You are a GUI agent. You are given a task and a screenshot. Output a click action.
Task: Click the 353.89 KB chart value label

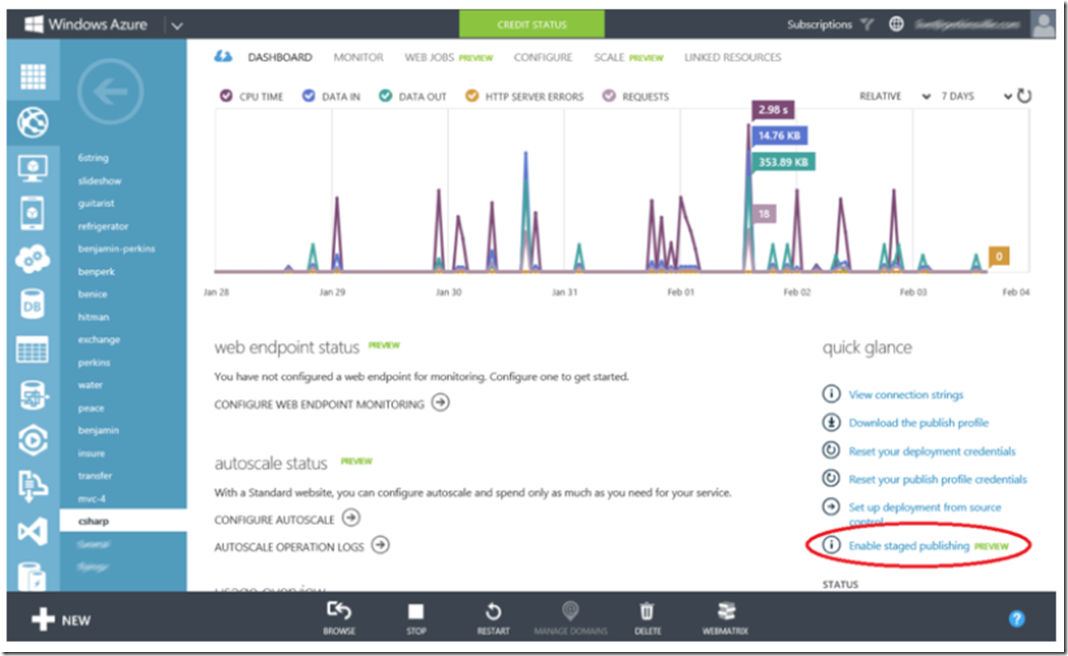783,162
